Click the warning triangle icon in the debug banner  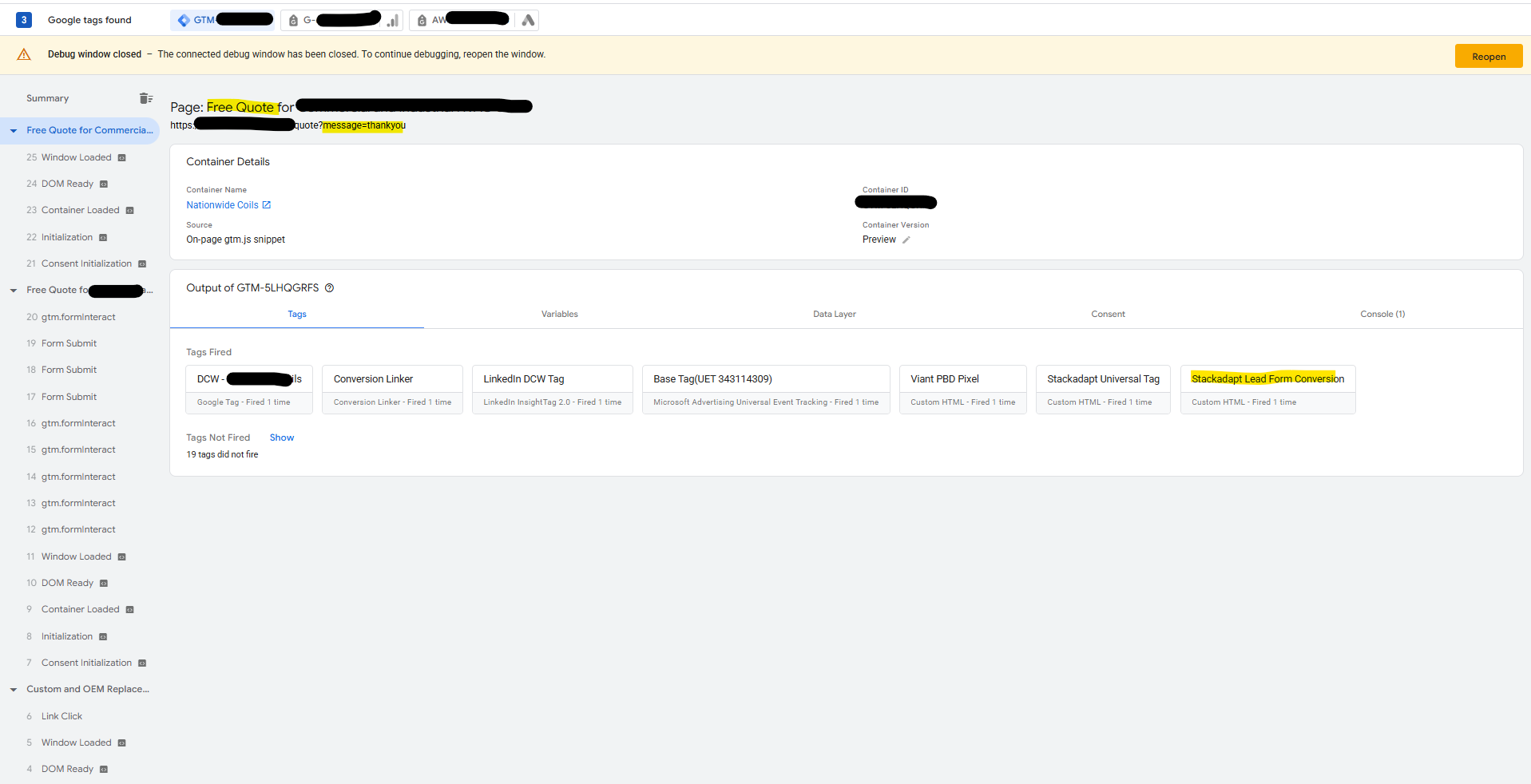pos(24,54)
